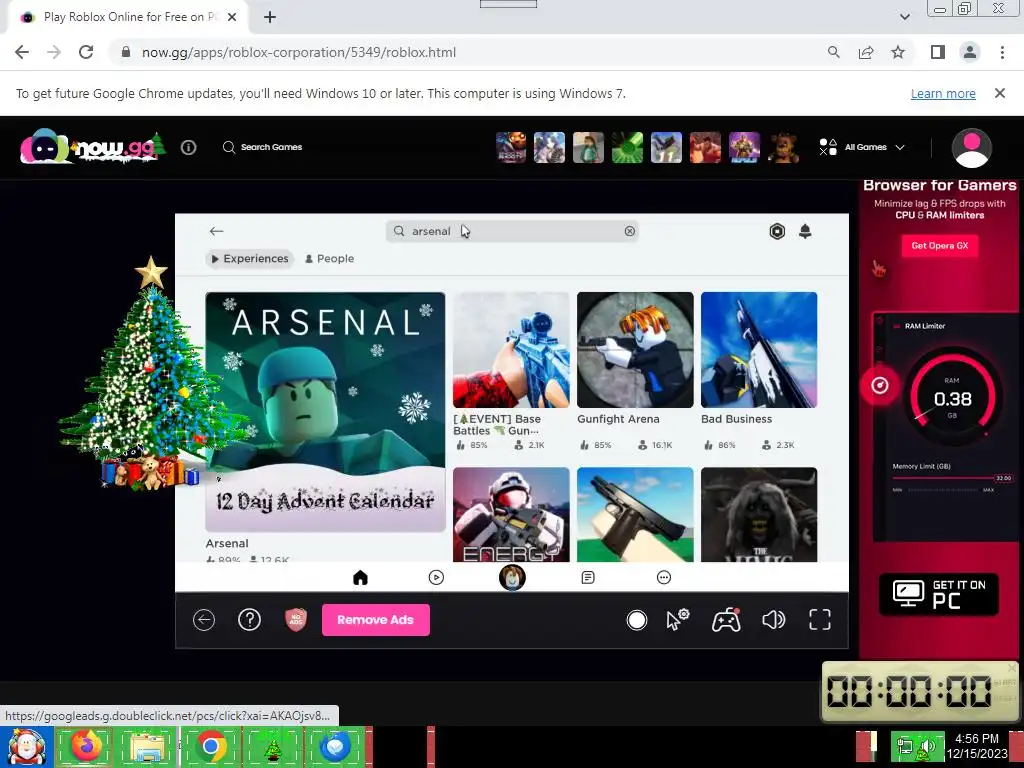
Task: Open the Energy game thumbnail
Action: coord(511,515)
